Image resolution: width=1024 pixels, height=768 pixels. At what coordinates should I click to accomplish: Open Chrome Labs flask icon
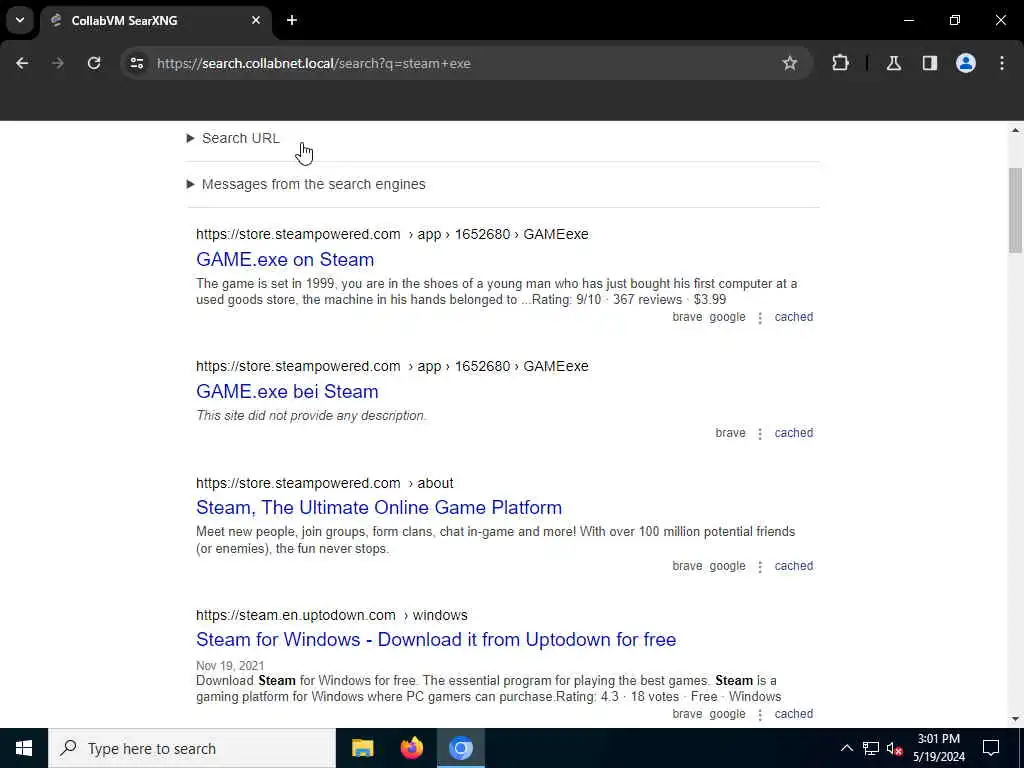point(894,63)
